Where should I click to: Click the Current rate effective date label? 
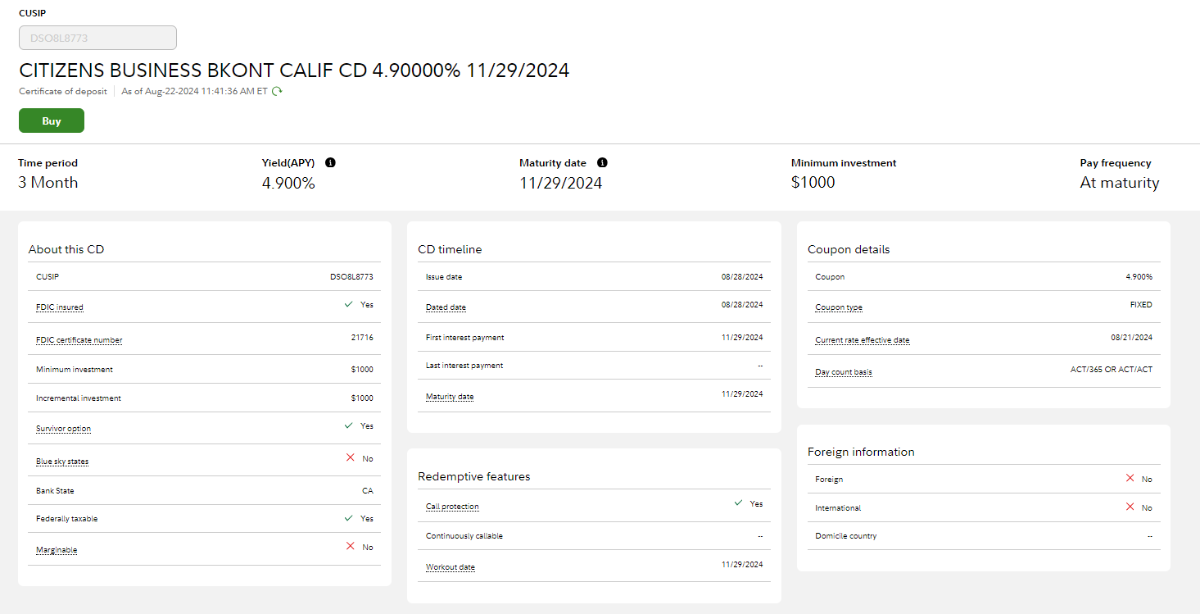click(x=862, y=340)
